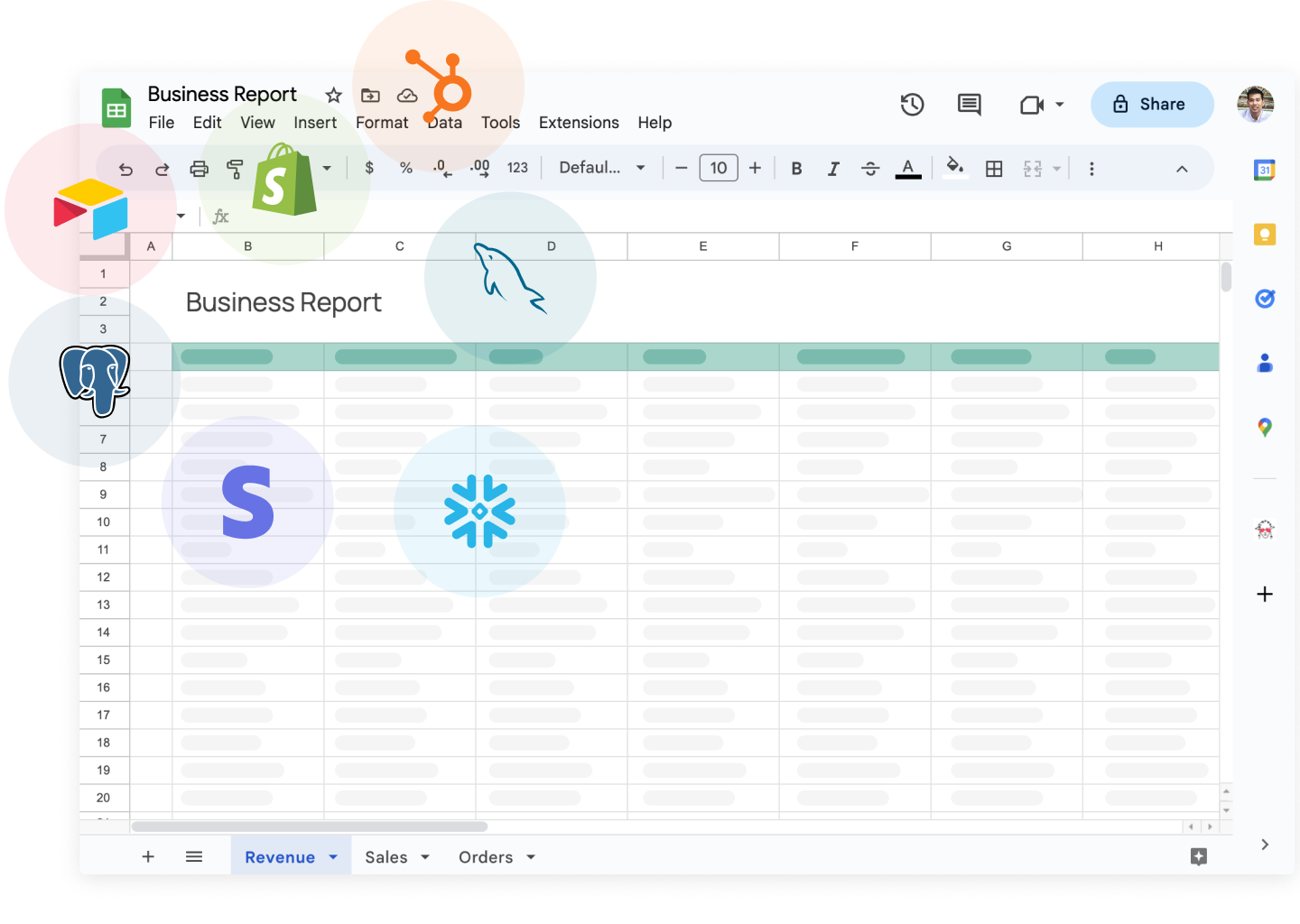
Task: Undo the last action
Action: pos(125,169)
